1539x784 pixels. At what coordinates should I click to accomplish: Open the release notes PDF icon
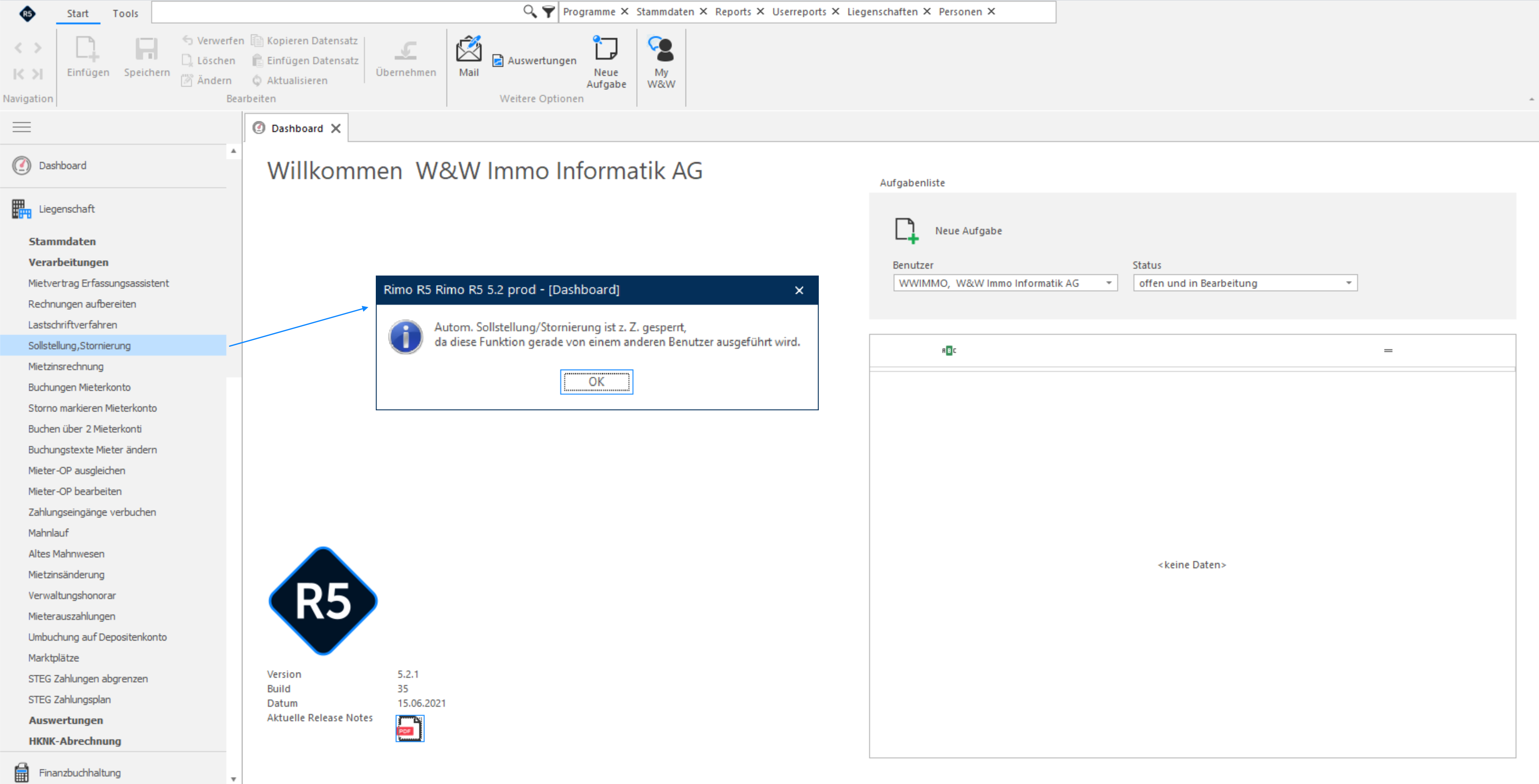tap(409, 728)
